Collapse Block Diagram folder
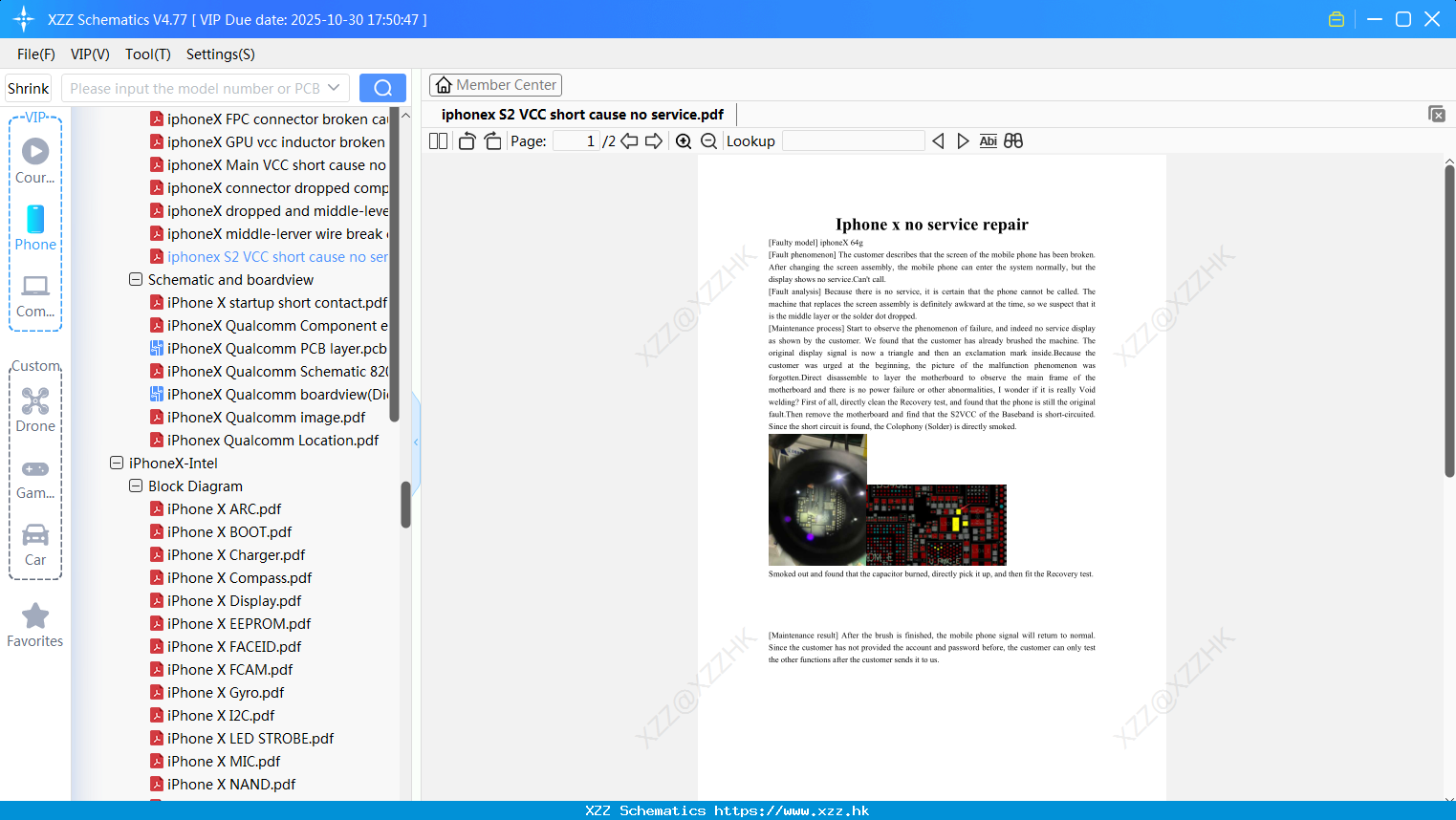This screenshot has width=1456, height=820. (136, 486)
